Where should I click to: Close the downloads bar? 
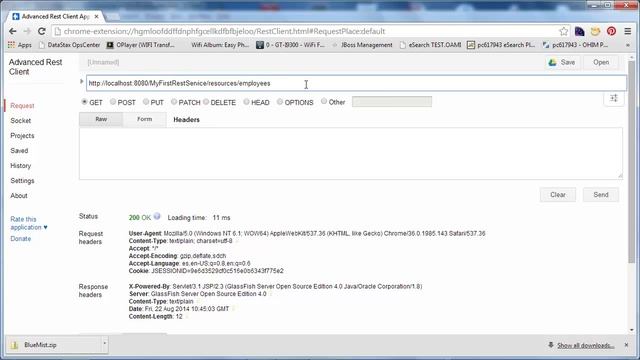pyautogui.click(x=627, y=345)
